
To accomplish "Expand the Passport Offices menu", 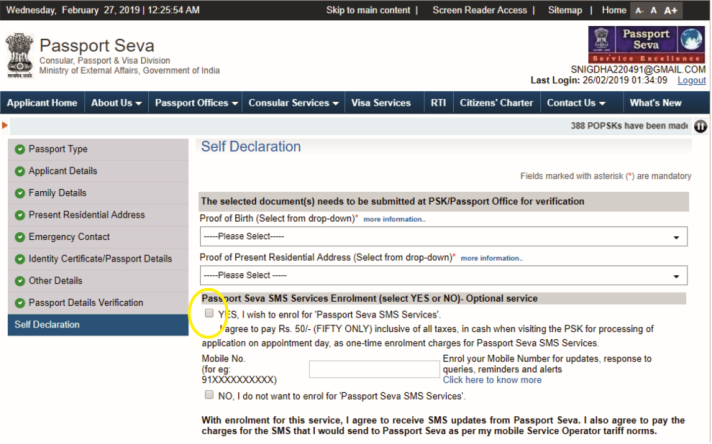I will click(x=196, y=103).
